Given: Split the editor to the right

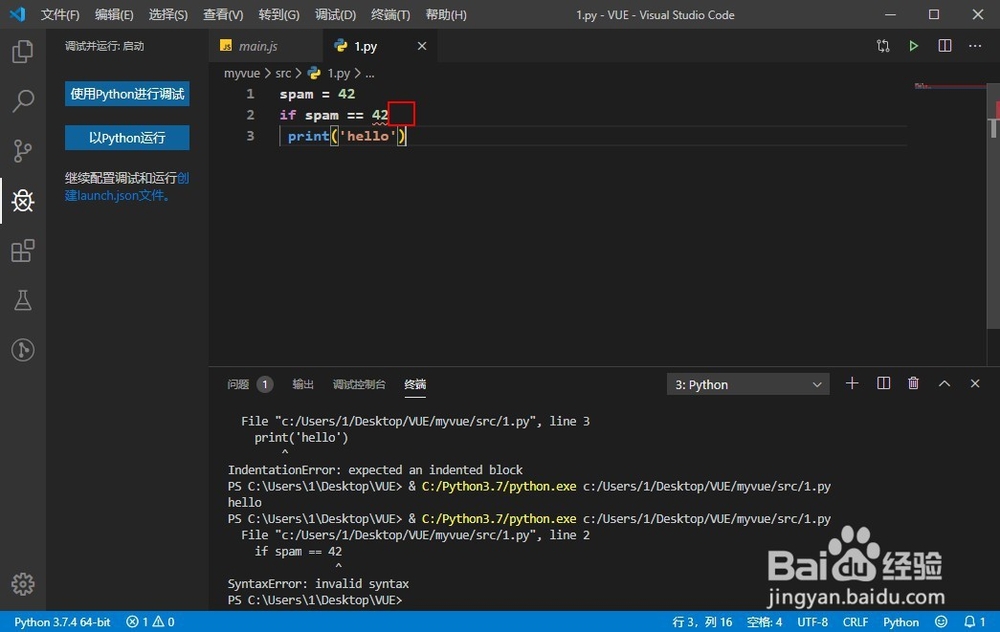Looking at the screenshot, I should point(945,46).
